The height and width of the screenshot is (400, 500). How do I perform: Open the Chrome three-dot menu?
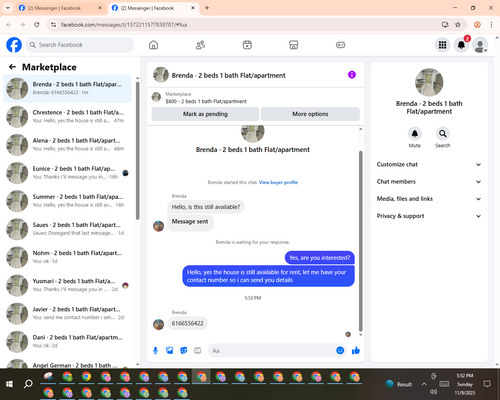point(491,24)
